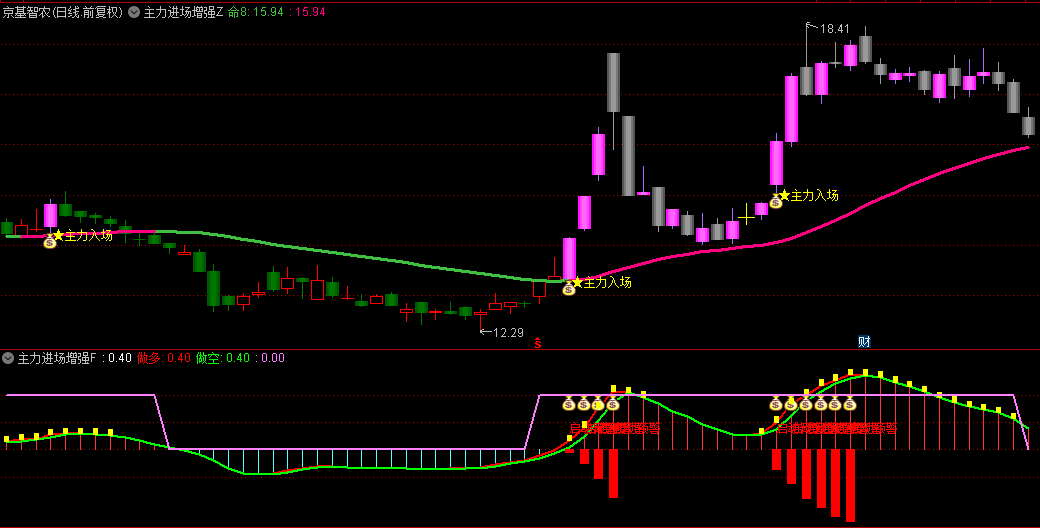Viewport: 1040px width, 528px height.
Task: Select the 主力进场增强Z indicator name
Action: [184, 12]
